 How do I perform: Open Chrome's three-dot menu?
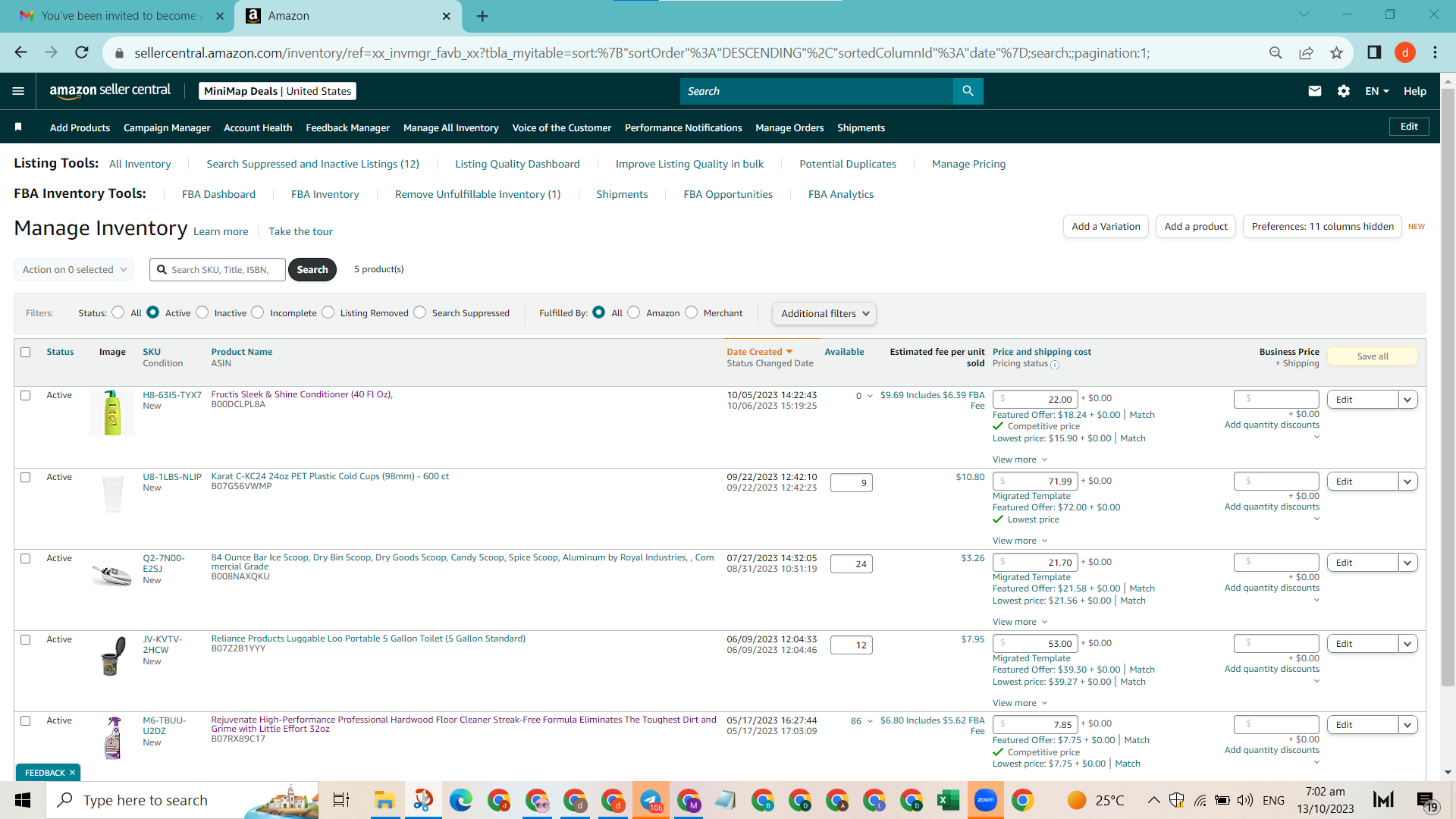tap(1435, 52)
